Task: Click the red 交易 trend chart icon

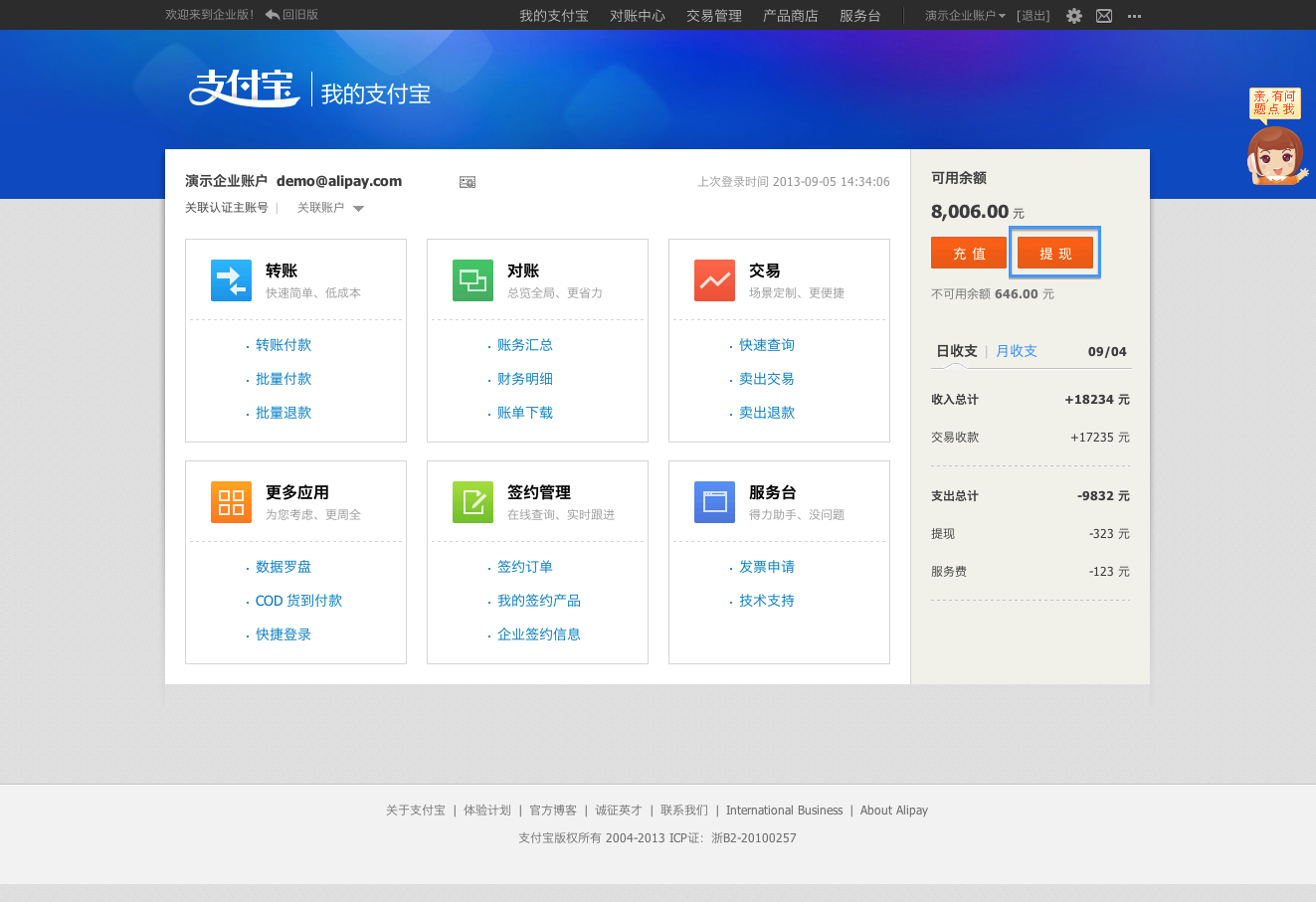Action: coord(714,280)
